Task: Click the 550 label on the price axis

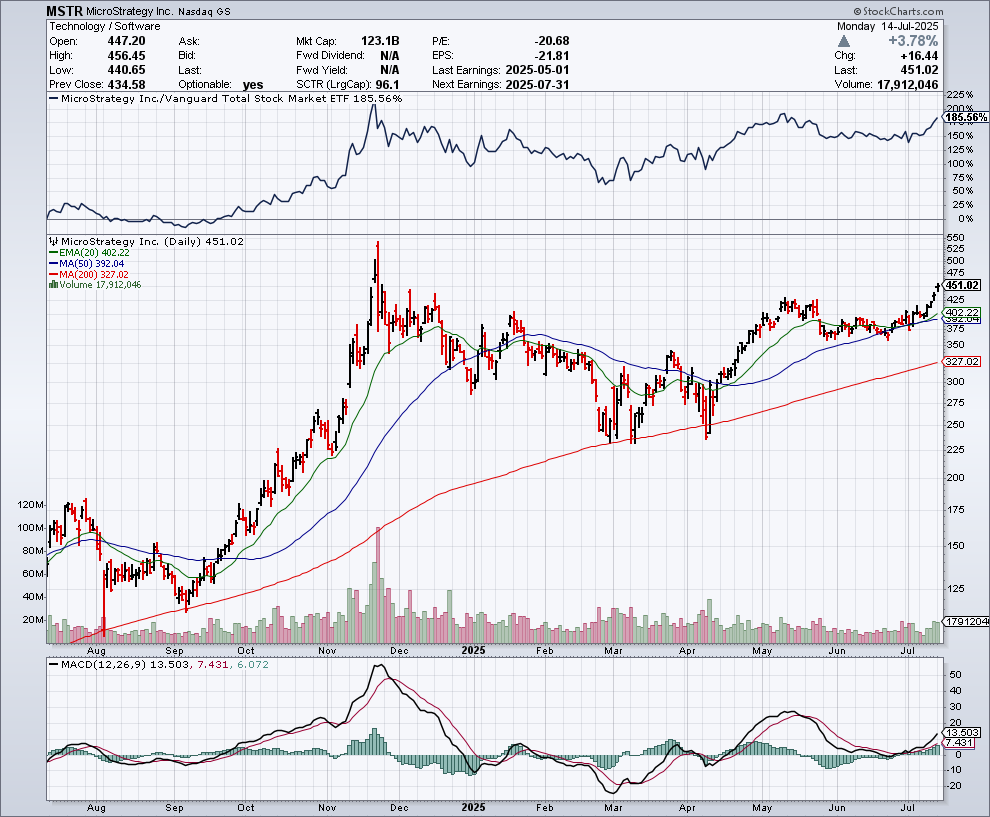Action: tap(956, 238)
